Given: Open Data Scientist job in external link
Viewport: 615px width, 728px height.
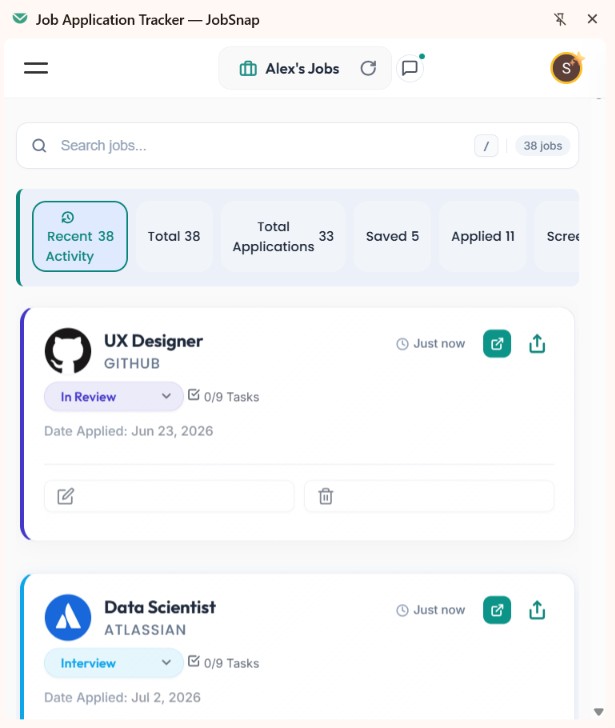Looking at the screenshot, I should pos(497,610).
